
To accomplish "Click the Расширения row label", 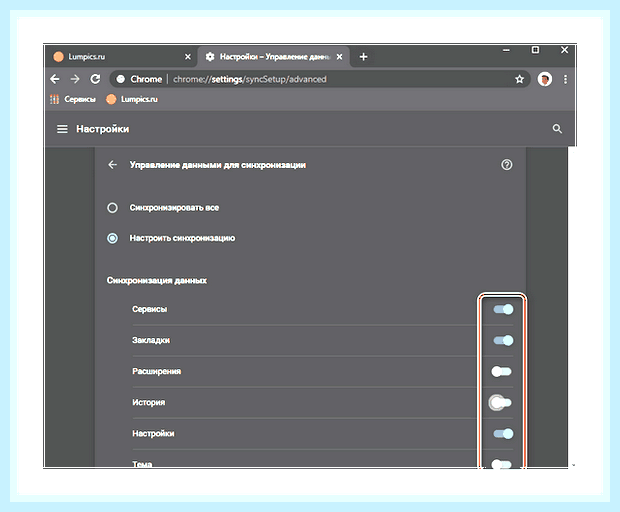I will coord(157,371).
